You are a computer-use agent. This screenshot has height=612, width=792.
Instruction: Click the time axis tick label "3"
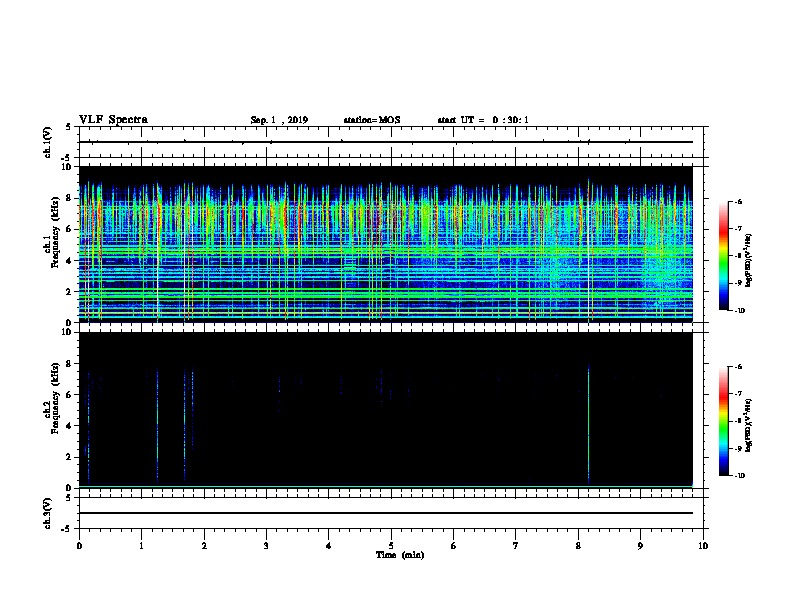coord(266,546)
